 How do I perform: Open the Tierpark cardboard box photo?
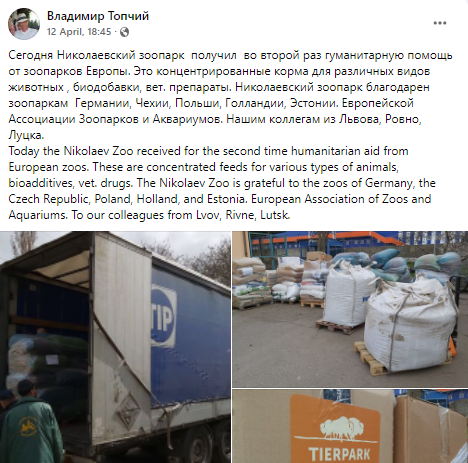(350, 426)
